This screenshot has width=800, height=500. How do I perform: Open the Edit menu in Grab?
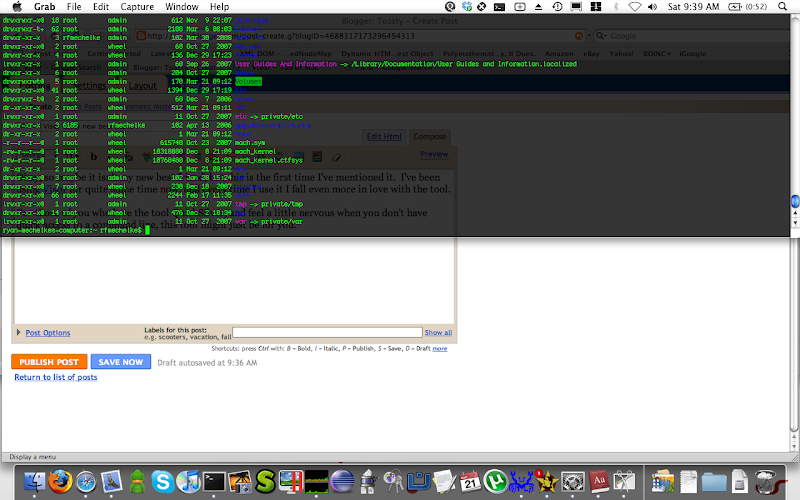101,7
